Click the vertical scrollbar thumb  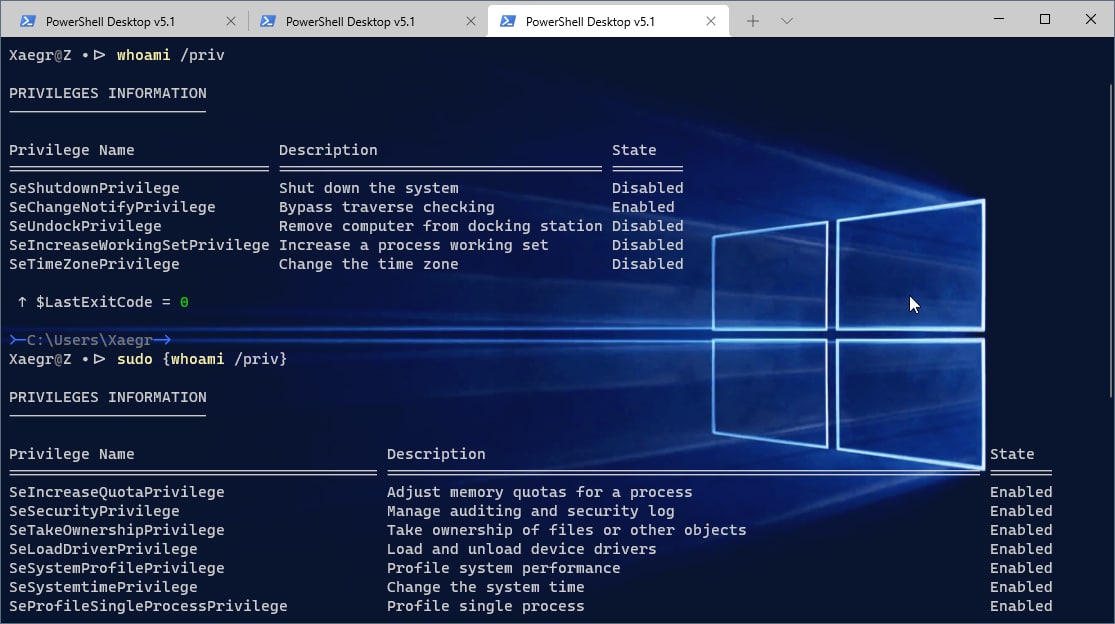(1110, 240)
